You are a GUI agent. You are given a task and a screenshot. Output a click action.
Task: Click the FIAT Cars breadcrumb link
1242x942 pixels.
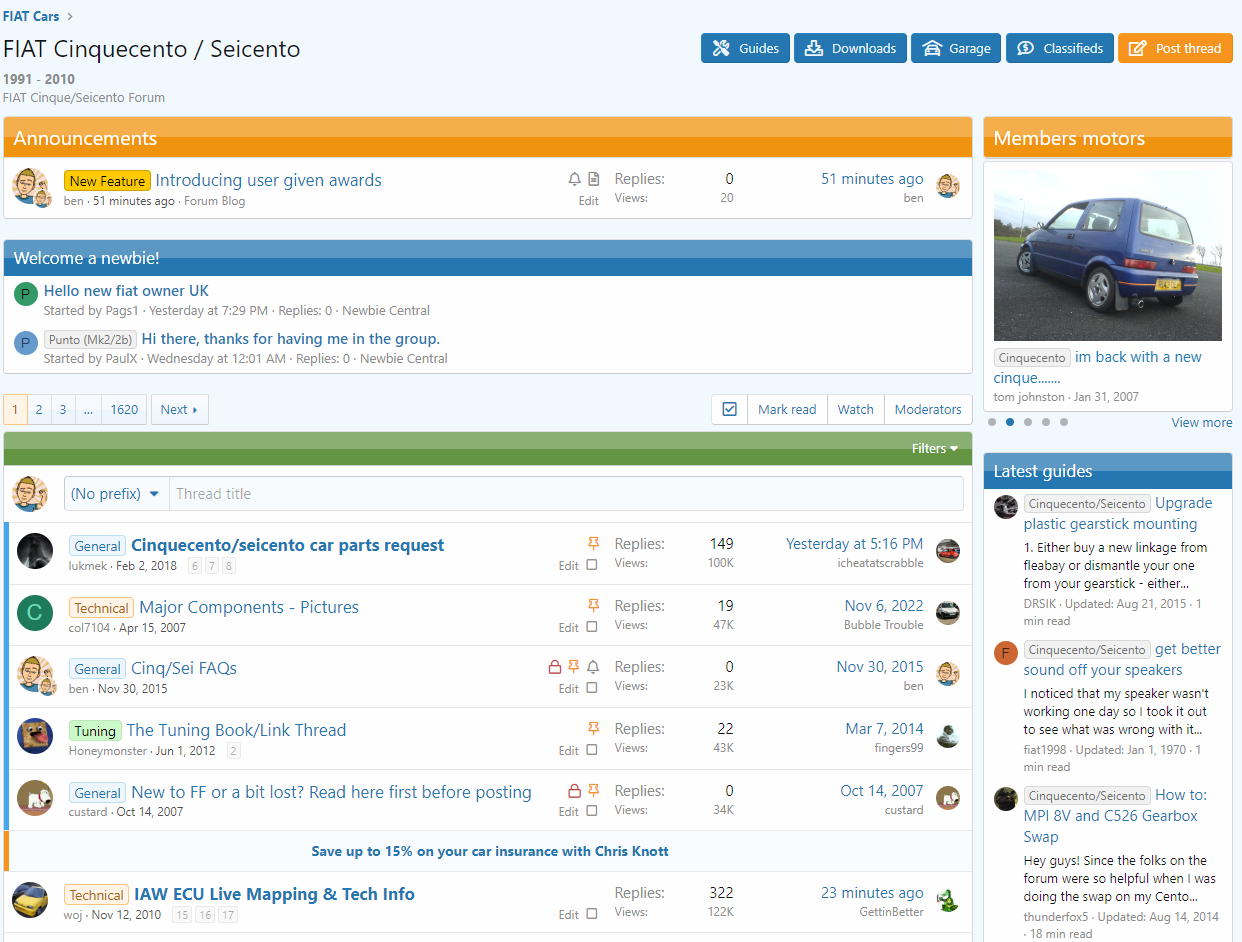pos(31,16)
